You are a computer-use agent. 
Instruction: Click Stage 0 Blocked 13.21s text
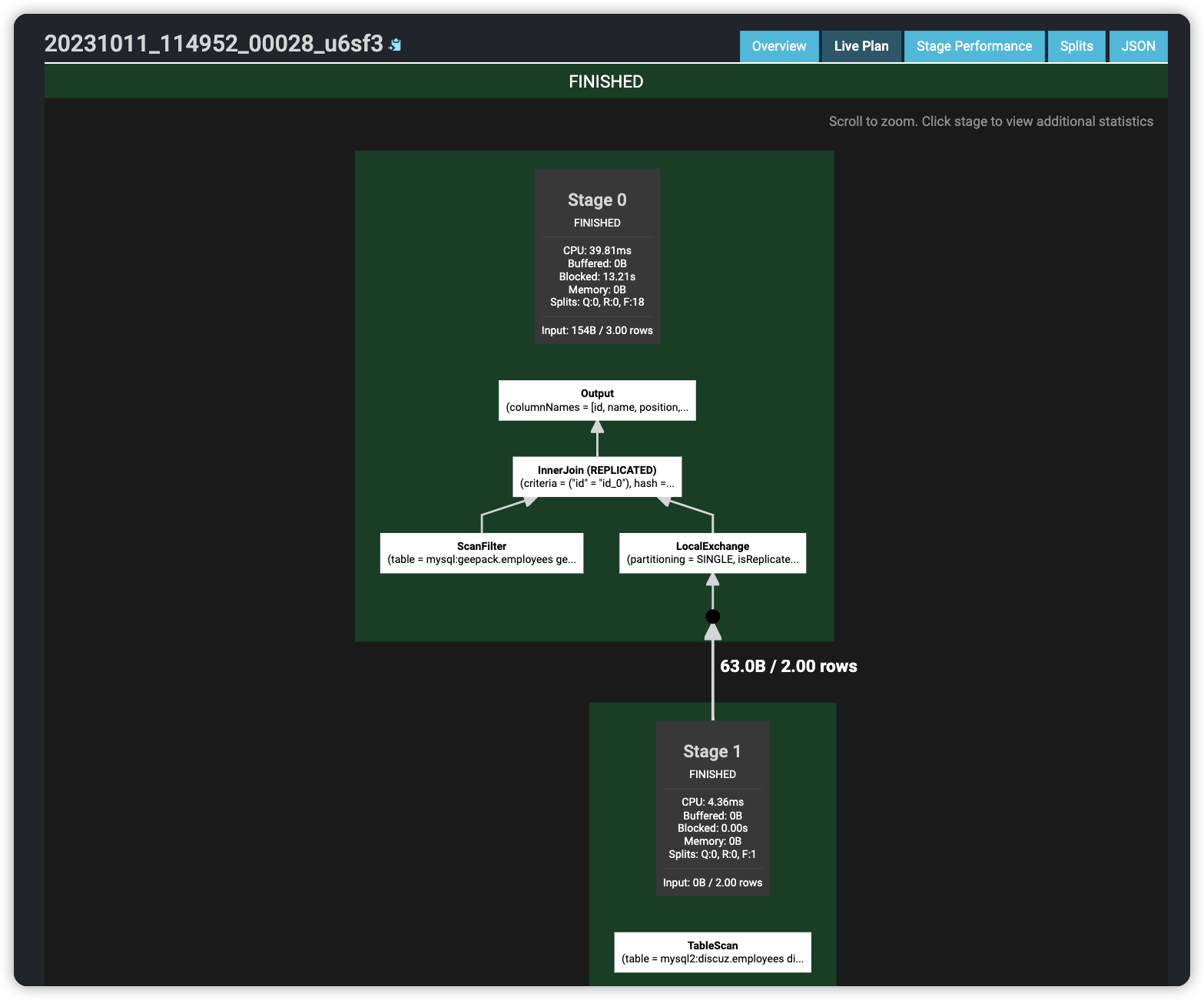pyautogui.click(x=597, y=276)
